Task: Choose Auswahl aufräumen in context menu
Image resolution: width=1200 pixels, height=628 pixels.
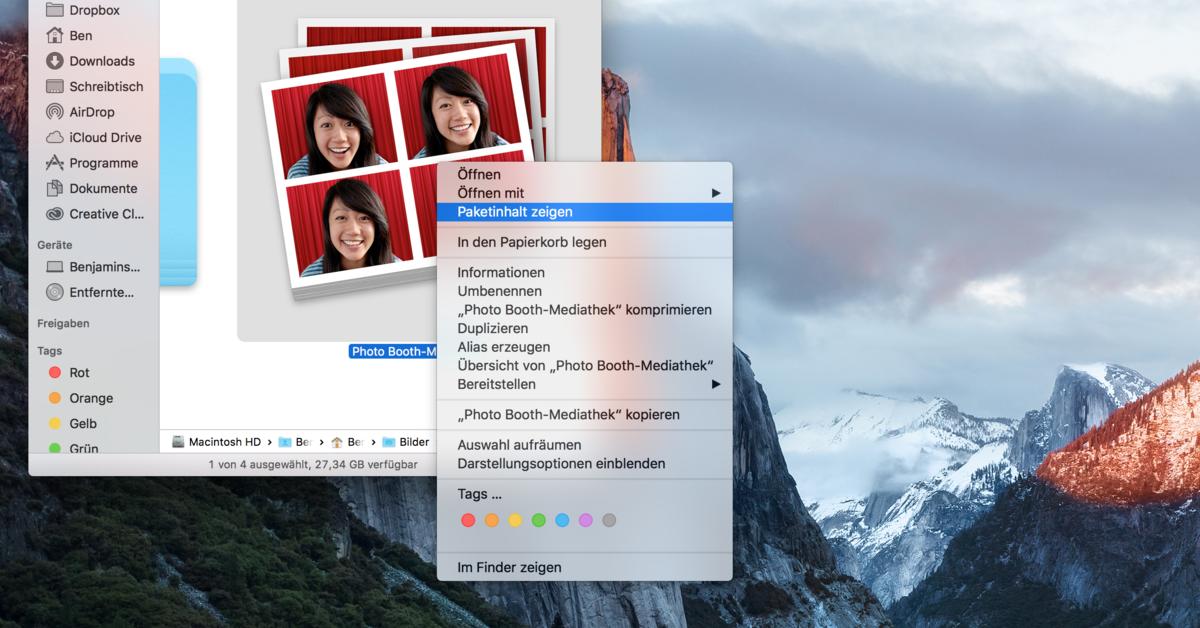Action: tap(585, 445)
